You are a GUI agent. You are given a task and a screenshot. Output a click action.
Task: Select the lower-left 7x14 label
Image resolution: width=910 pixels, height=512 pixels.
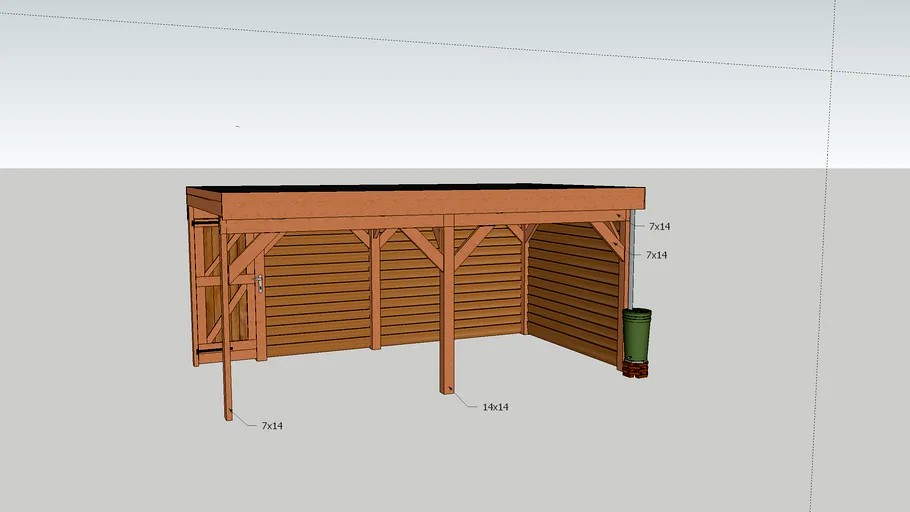coord(272,426)
